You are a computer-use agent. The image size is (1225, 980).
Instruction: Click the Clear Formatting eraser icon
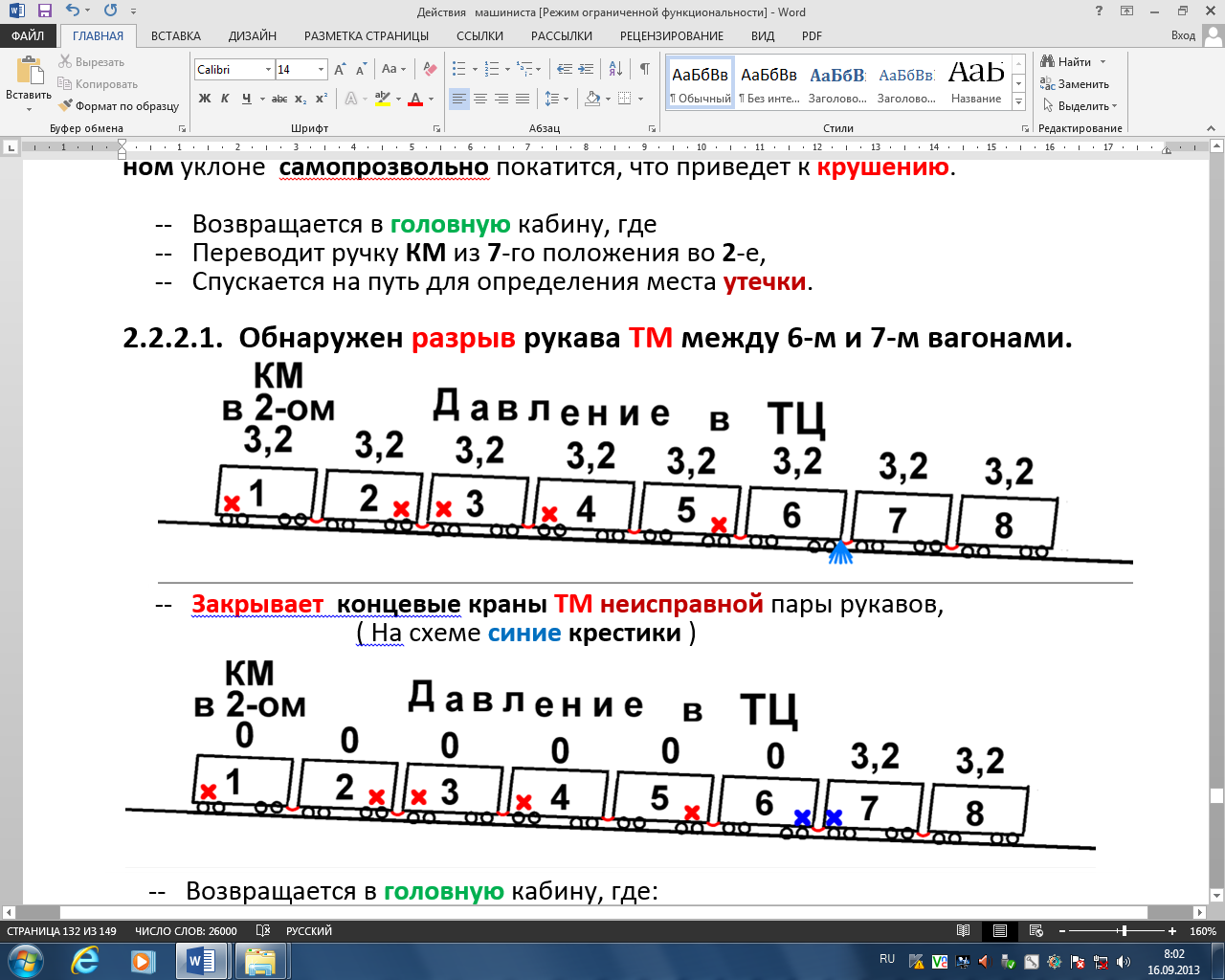(x=430, y=69)
